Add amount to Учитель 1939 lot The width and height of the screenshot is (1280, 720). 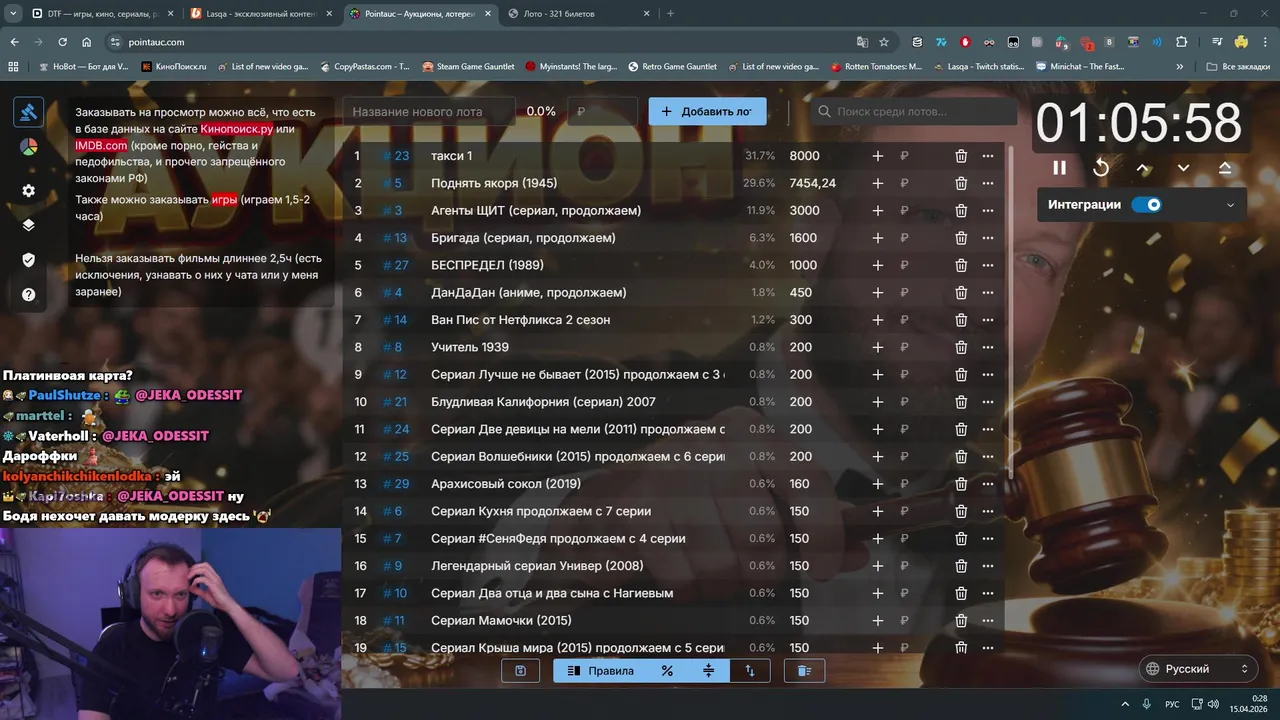878,347
